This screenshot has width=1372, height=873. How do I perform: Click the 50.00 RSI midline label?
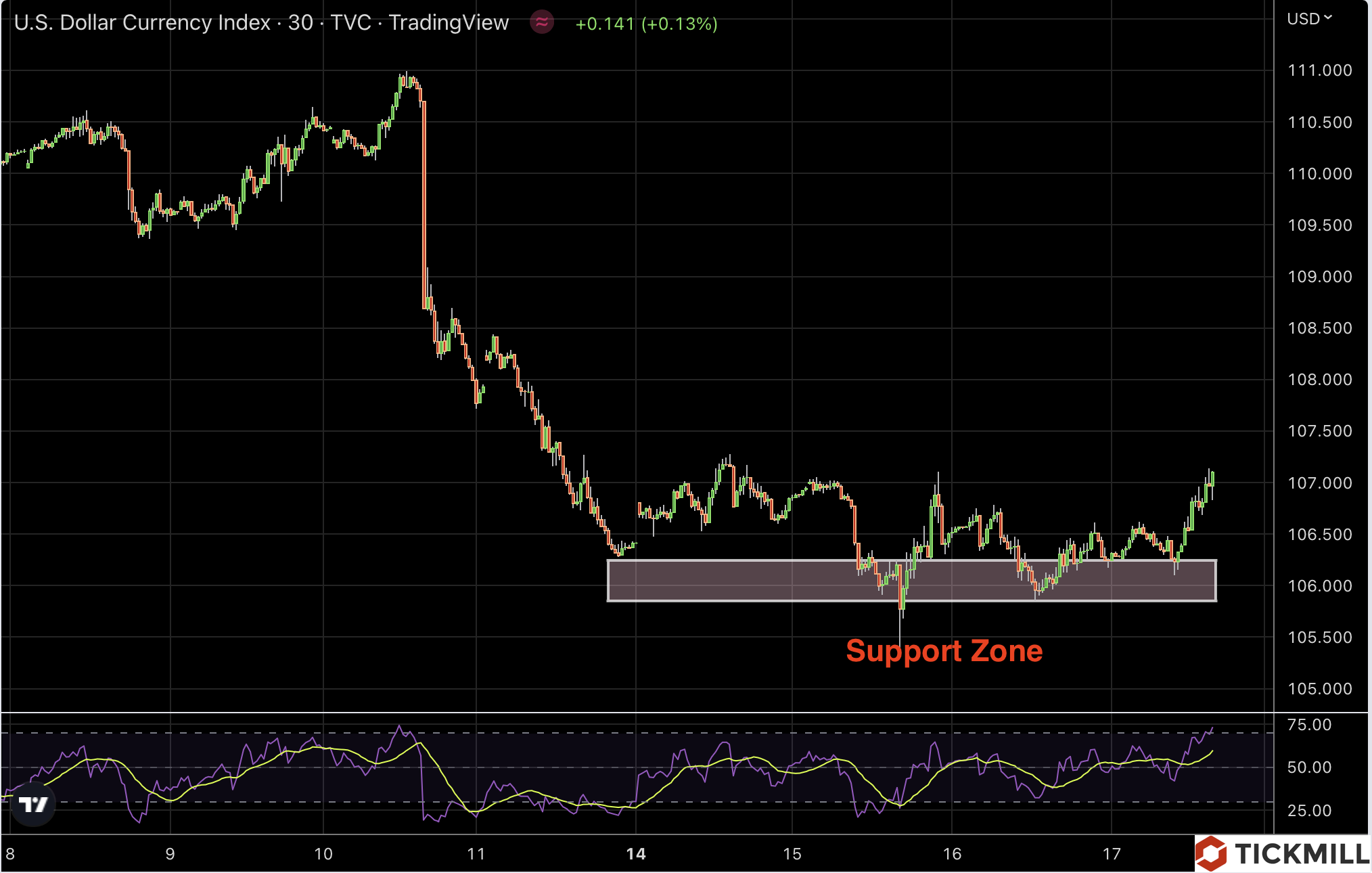pos(1309,767)
